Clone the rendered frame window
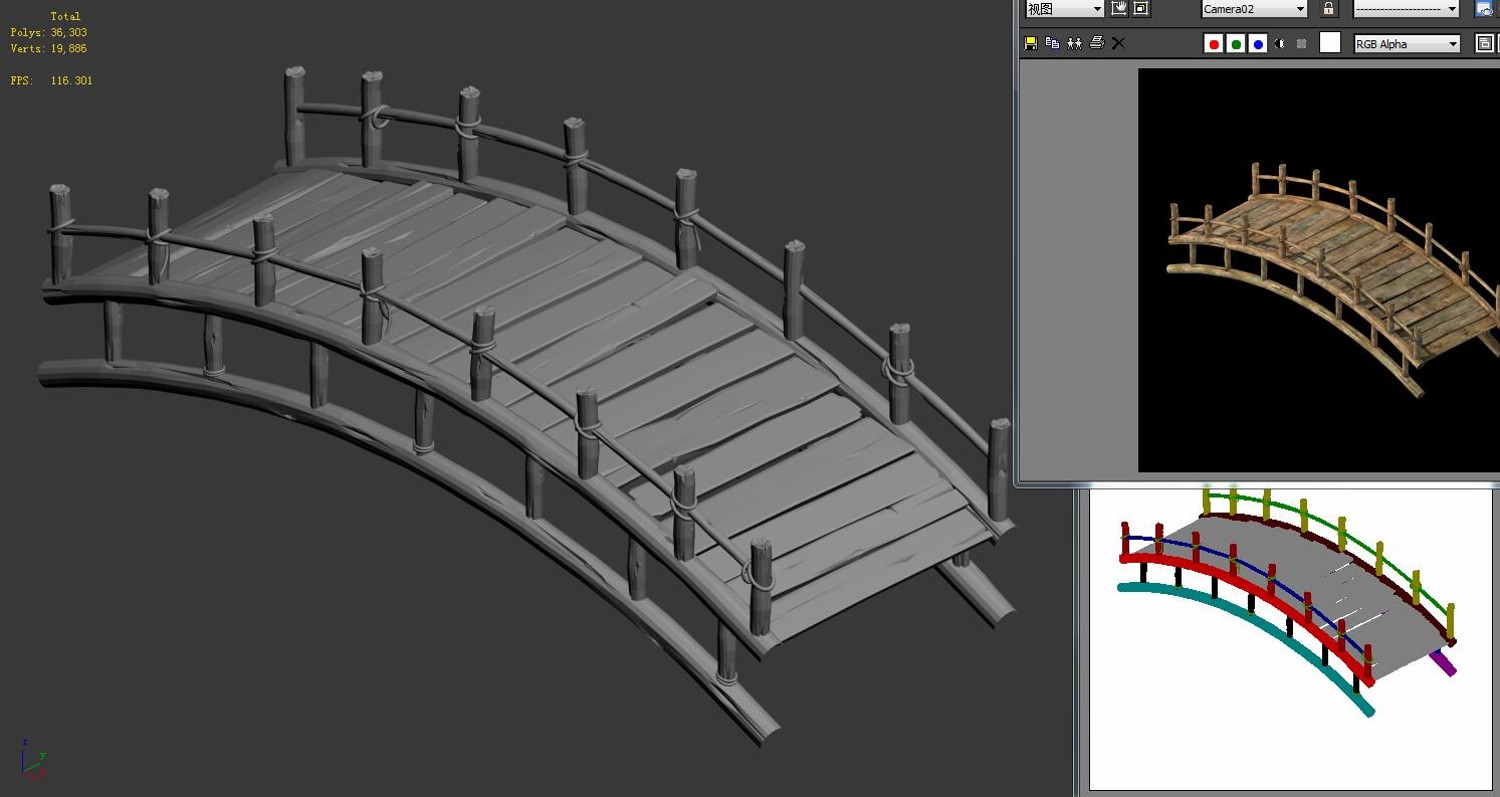The image size is (1500, 797). pos(1074,43)
